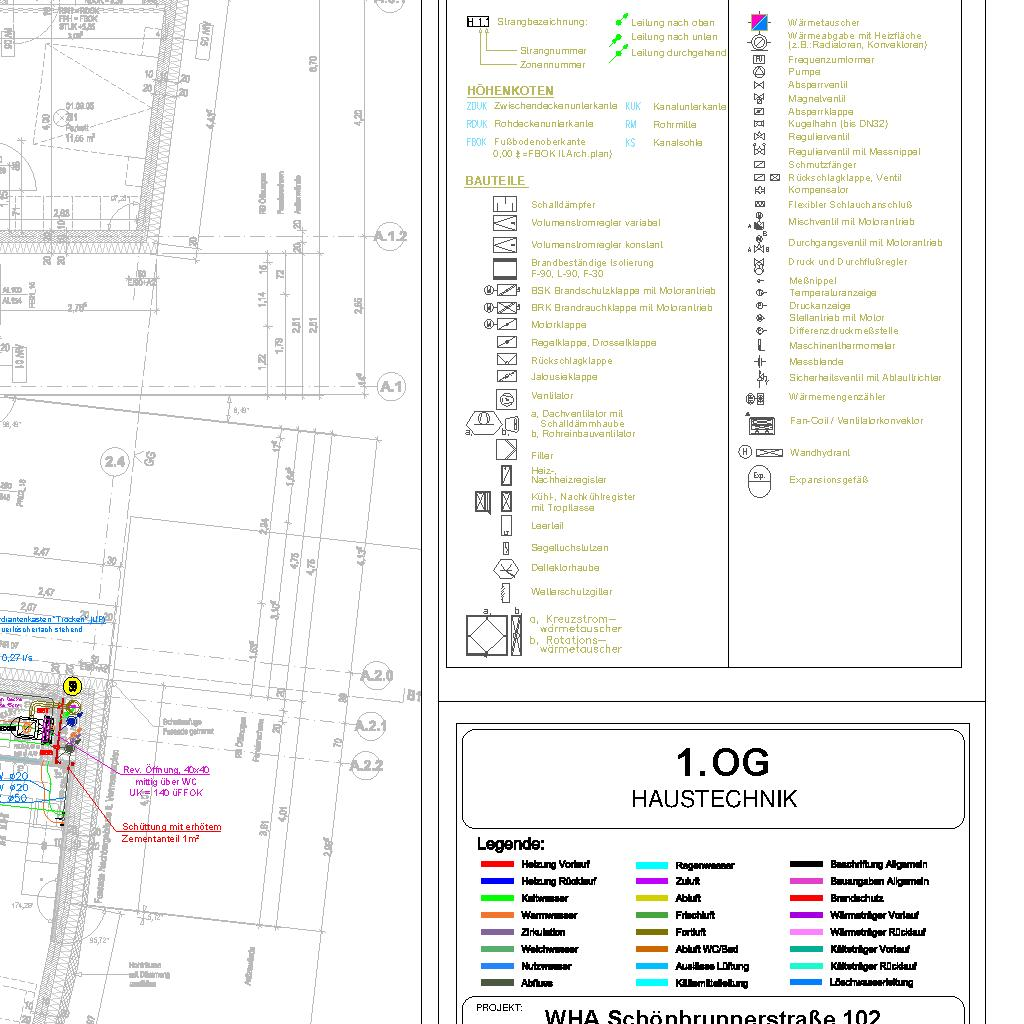Click the 'Schüttung mit erhöhtem' red annotation
The image size is (1024, 1024).
[x=171, y=827]
